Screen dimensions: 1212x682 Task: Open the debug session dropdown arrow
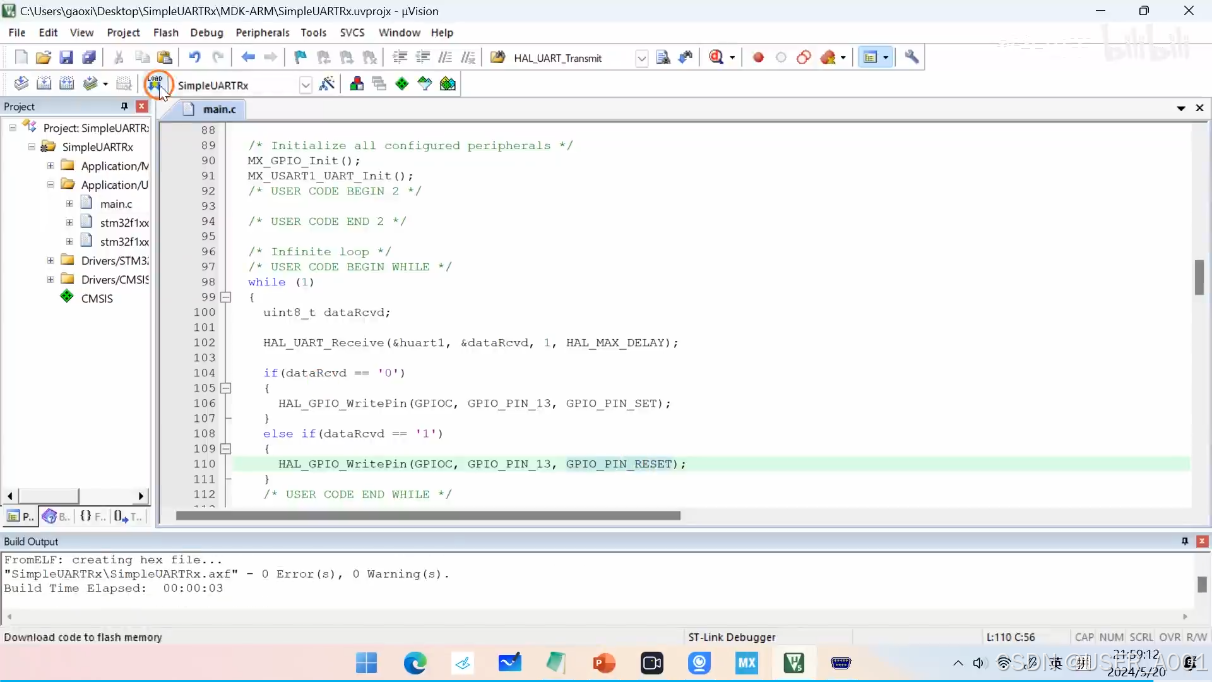point(732,58)
